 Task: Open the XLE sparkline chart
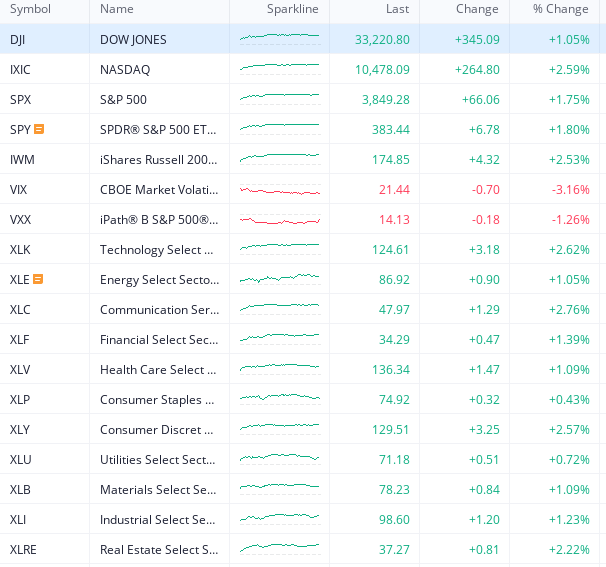[x=280, y=279]
